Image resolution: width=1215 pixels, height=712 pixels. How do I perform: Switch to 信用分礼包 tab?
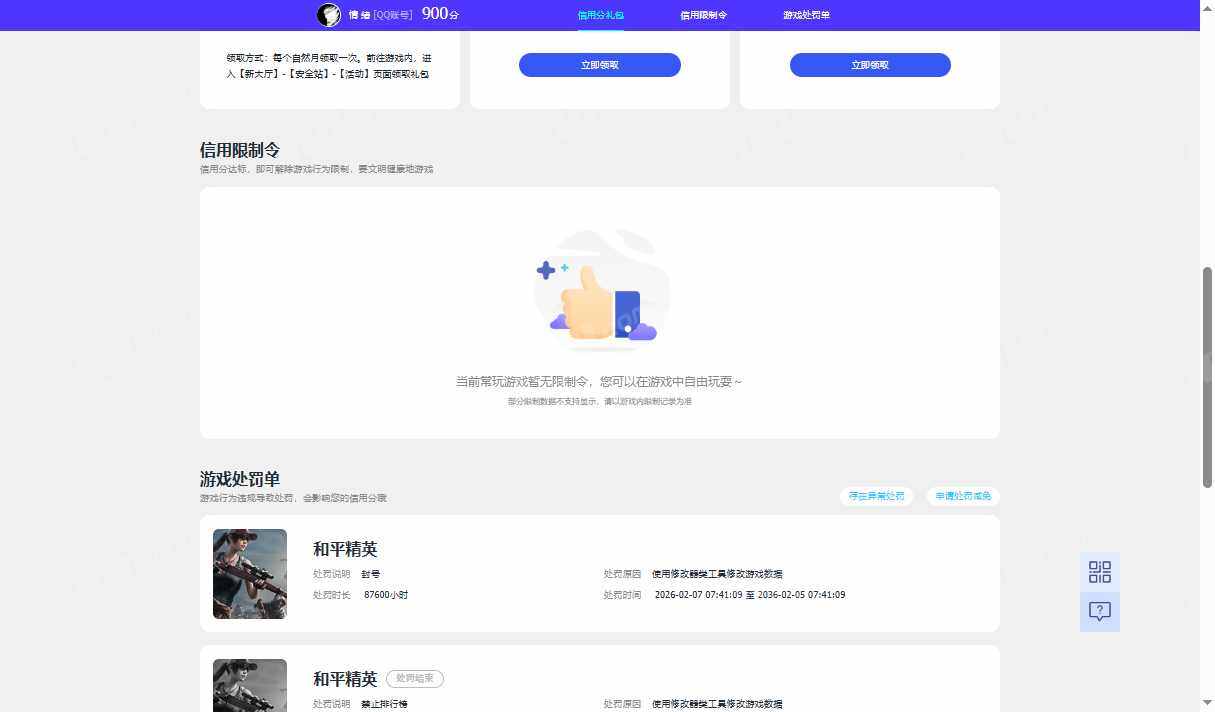pyautogui.click(x=600, y=15)
